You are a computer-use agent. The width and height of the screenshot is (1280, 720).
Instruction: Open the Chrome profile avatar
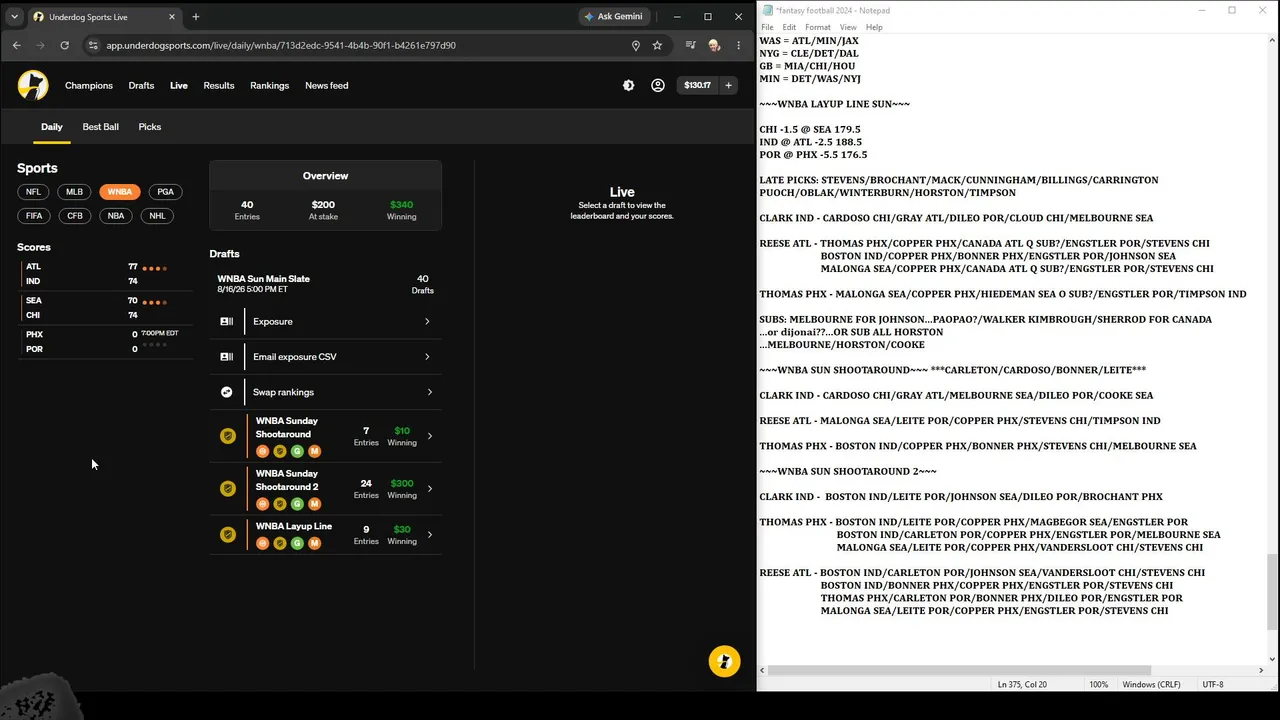[714, 45]
